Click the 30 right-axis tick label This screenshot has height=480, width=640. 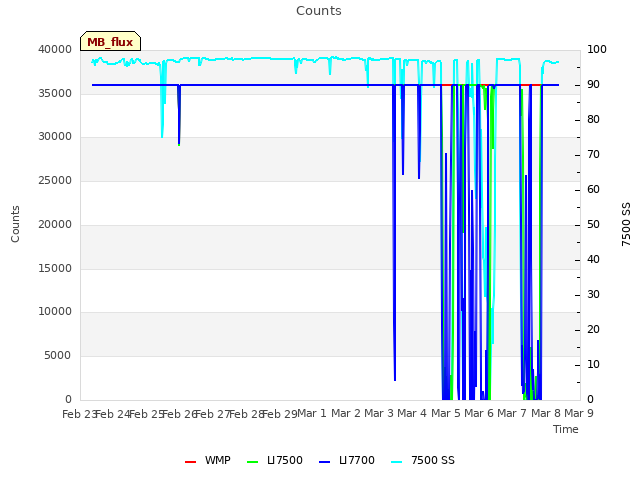point(593,294)
